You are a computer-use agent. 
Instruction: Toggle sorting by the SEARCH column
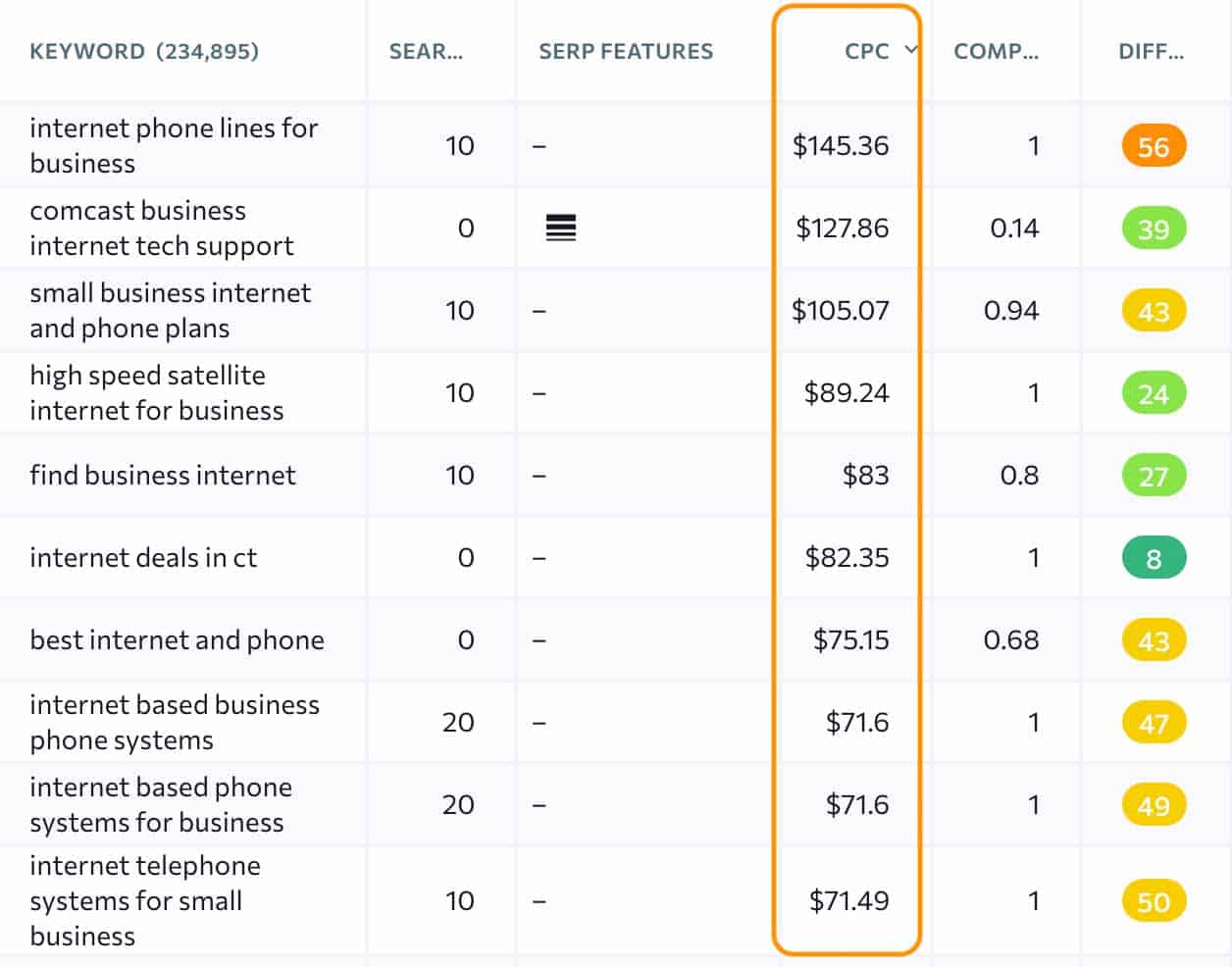(x=427, y=51)
